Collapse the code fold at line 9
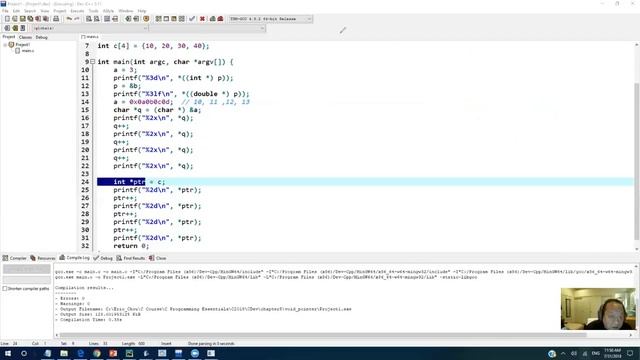The height and width of the screenshot is (360, 640). 93,62
